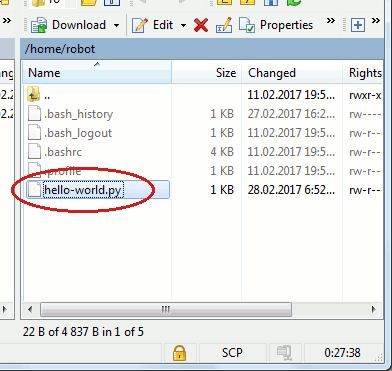Select the parent directory '..' entry
The width and height of the screenshot is (392, 371).
point(47,95)
